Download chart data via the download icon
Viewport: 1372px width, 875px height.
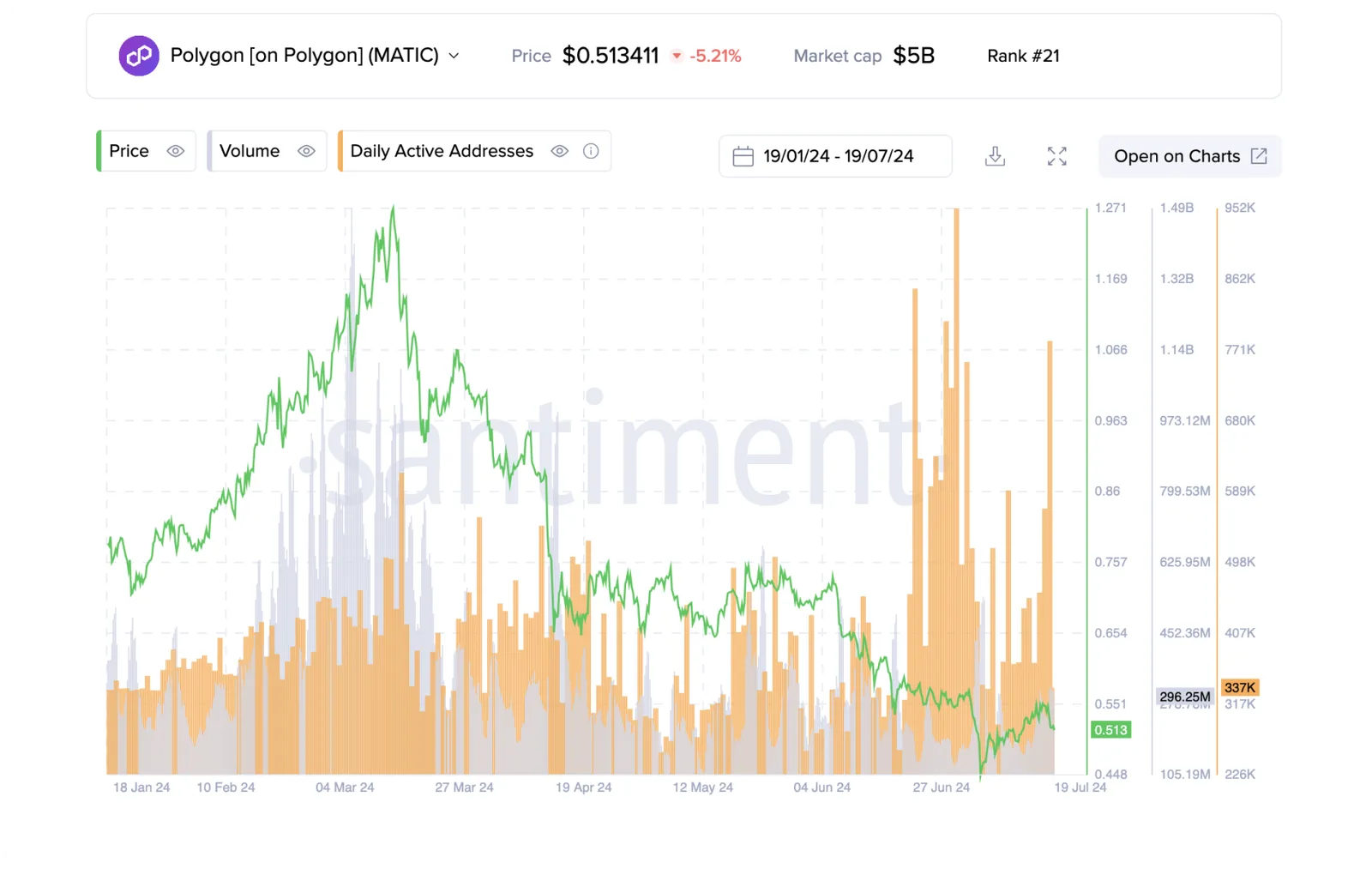point(995,156)
